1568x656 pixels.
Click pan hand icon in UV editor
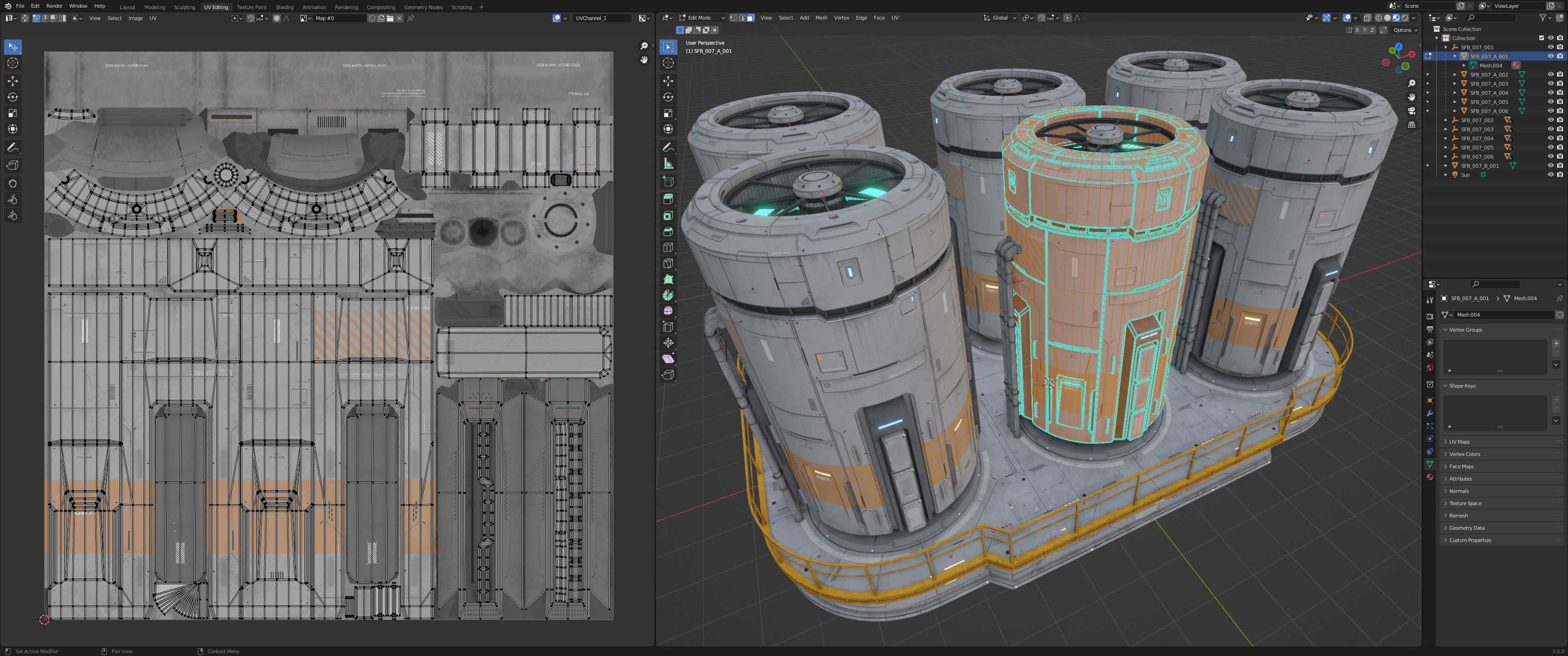(x=644, y=60)
